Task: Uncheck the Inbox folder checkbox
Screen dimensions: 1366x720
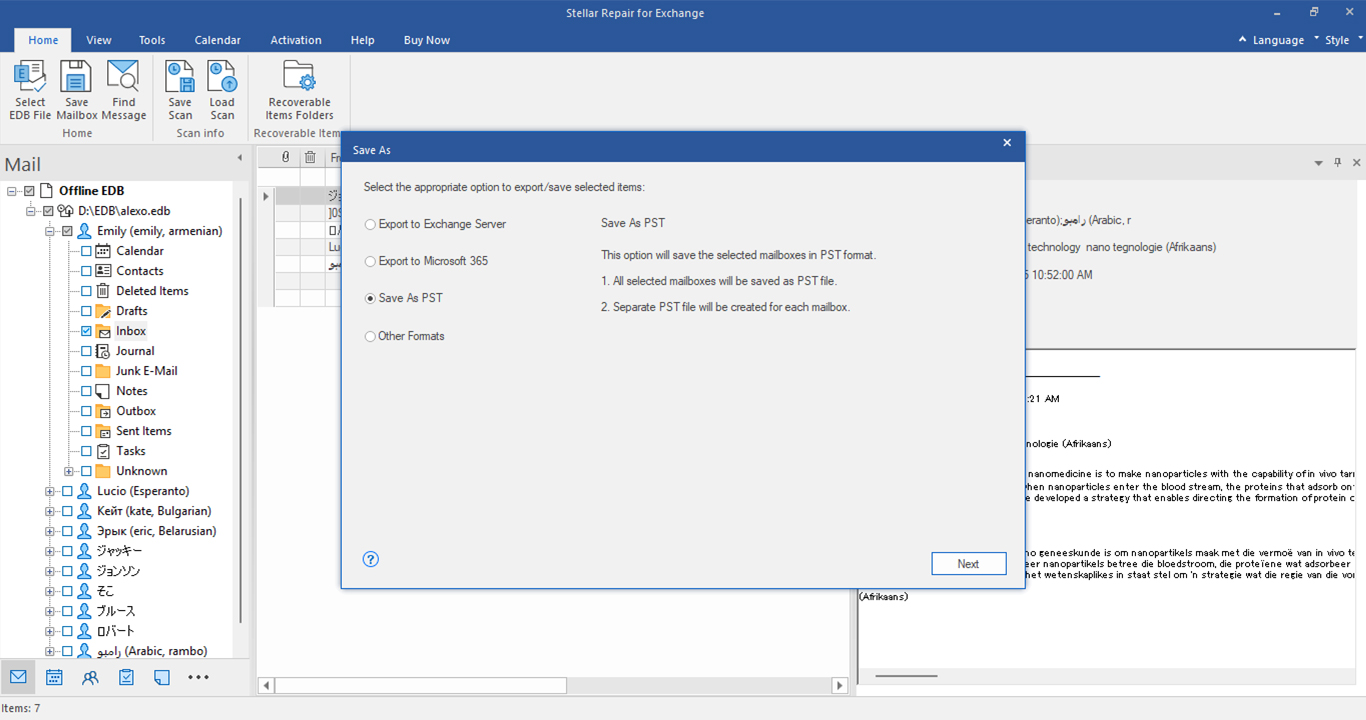Action: click(86, 331)
